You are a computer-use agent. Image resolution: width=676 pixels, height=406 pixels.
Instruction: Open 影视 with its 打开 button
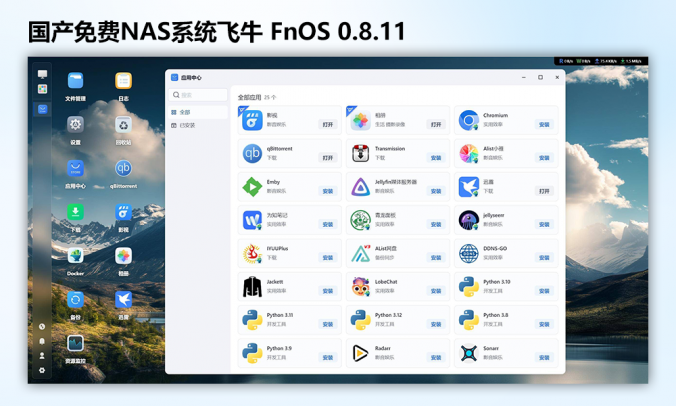pos(328,125)
